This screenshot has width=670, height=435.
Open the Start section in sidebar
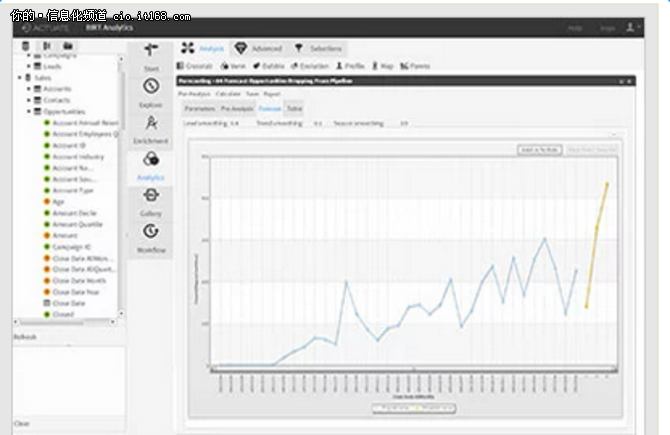pos(151,57)
